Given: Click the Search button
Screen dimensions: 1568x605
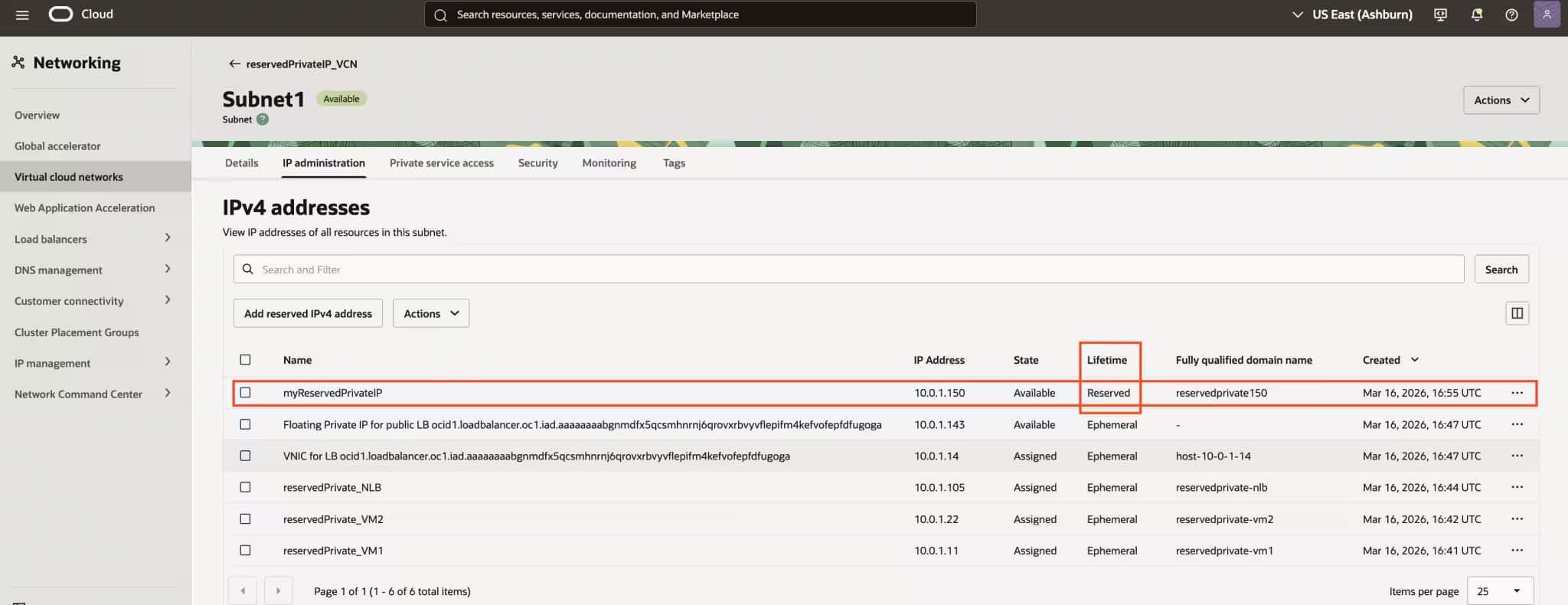Looking at the screenshot, I should coord(1501,270).
